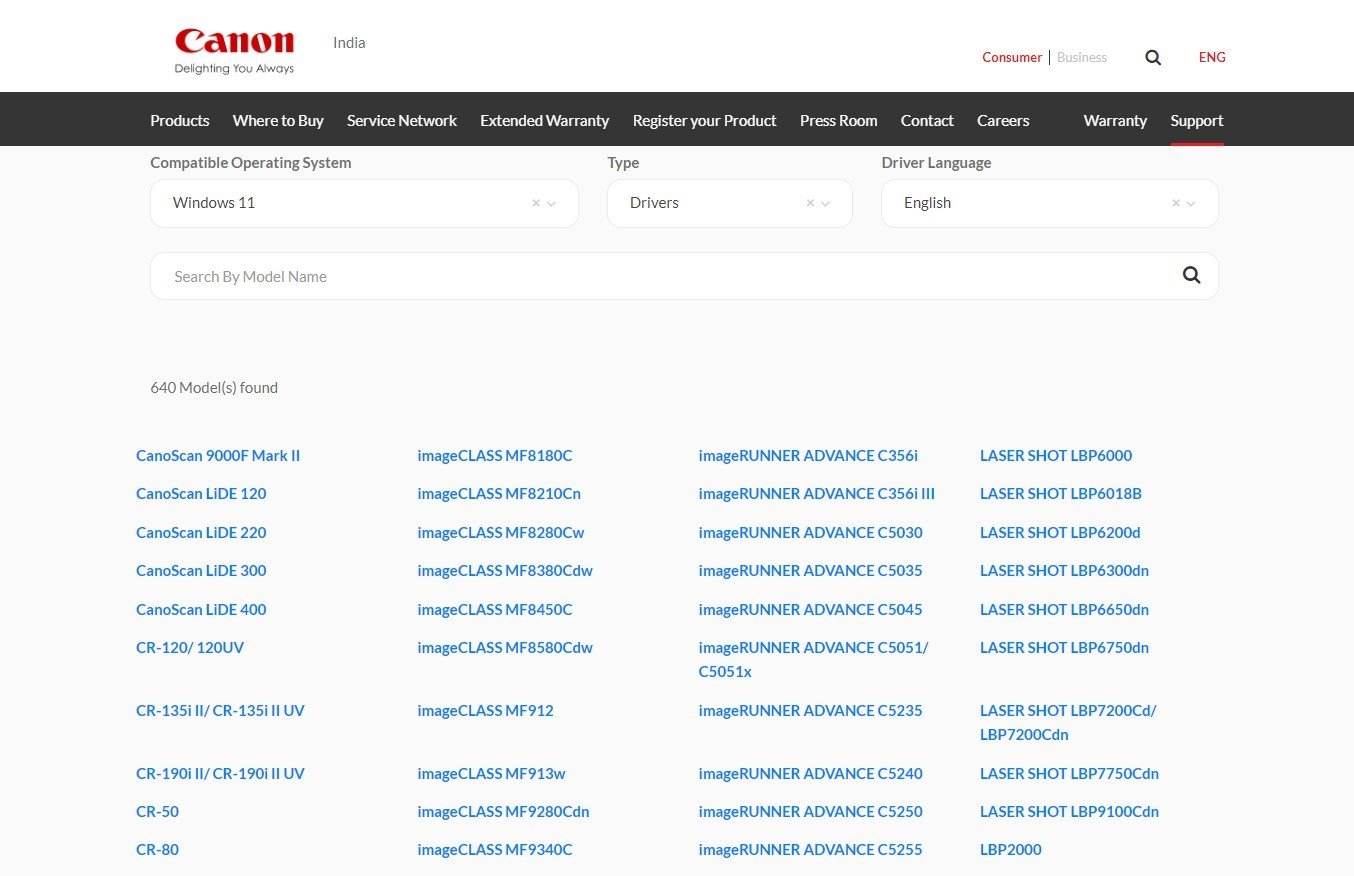Open imageRUNNER ADVANCE C5051/ C5051x
1354x876 pixels.
[814, 659]
